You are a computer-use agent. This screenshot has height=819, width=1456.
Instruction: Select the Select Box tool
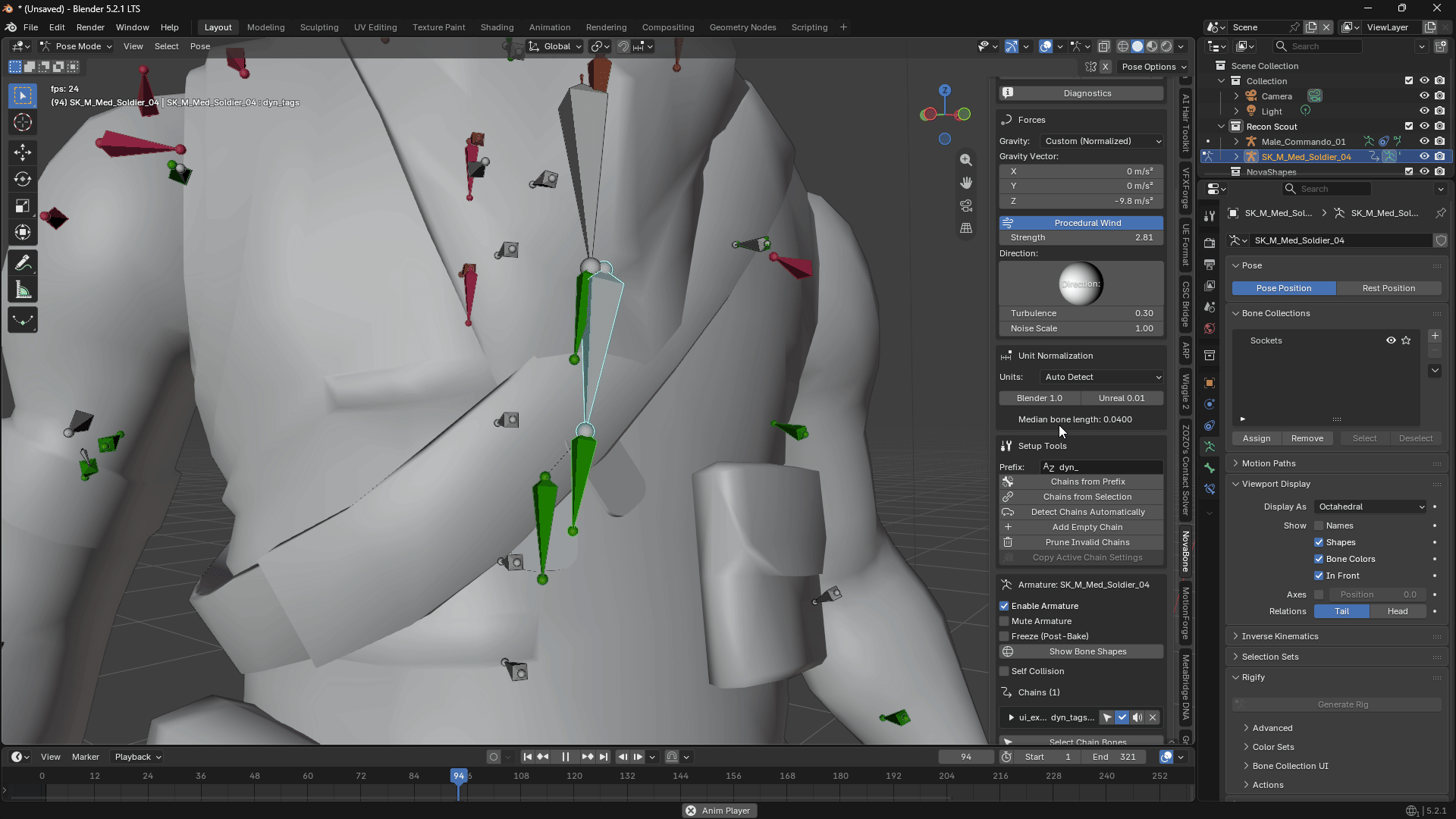(x=23, y=96)
